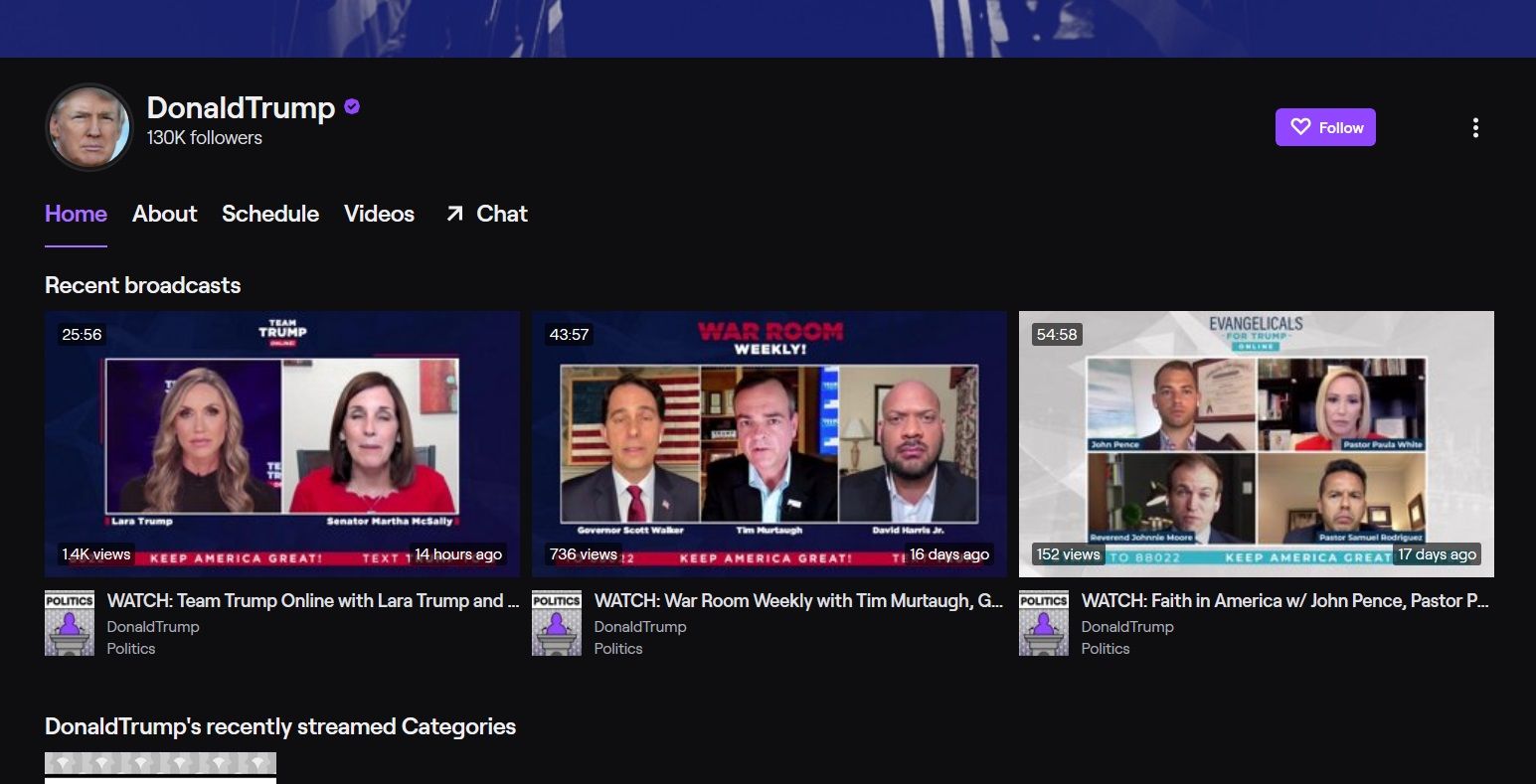The height and width of the screenshot is (784, 1536).
Task: Click the '54:58' duration badge
Action: [1057, 335]
